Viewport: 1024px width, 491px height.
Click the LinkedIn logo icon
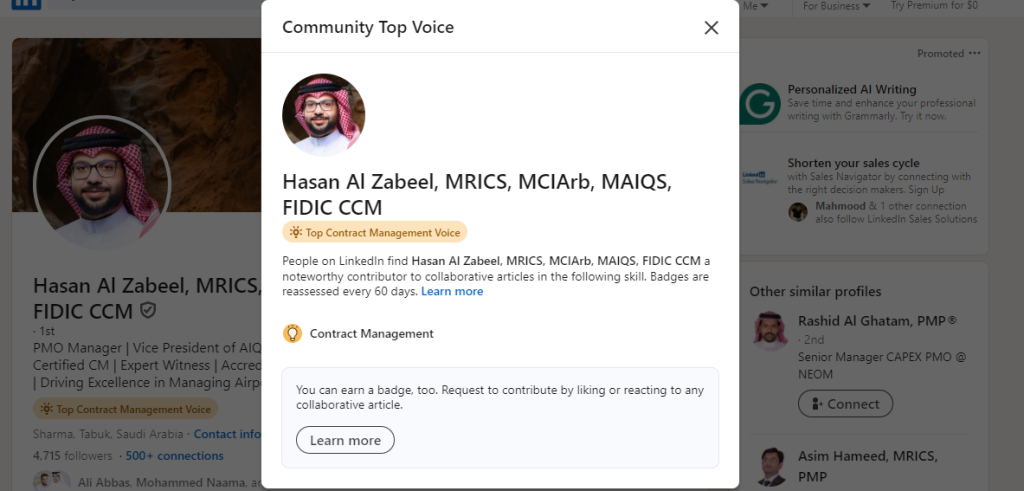pyautogui.click(x=28, y=5)
